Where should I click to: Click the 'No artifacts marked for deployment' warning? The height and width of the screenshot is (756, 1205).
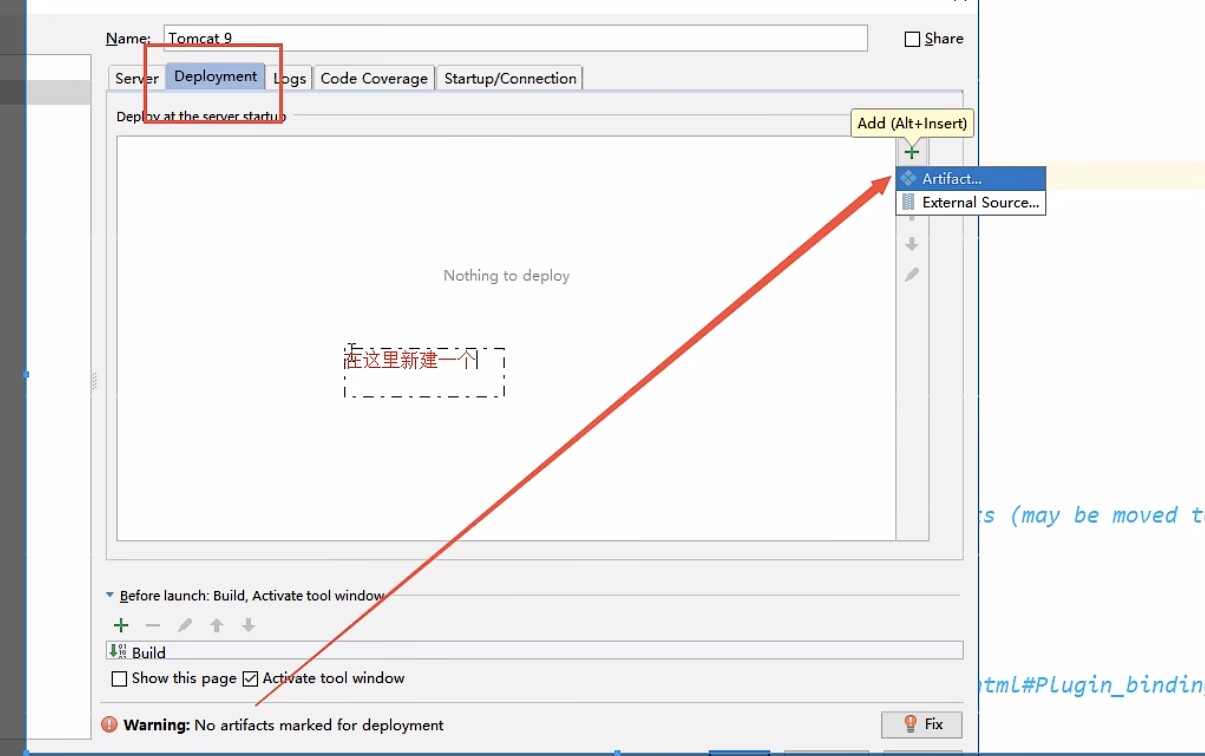[x=319, y=725]
